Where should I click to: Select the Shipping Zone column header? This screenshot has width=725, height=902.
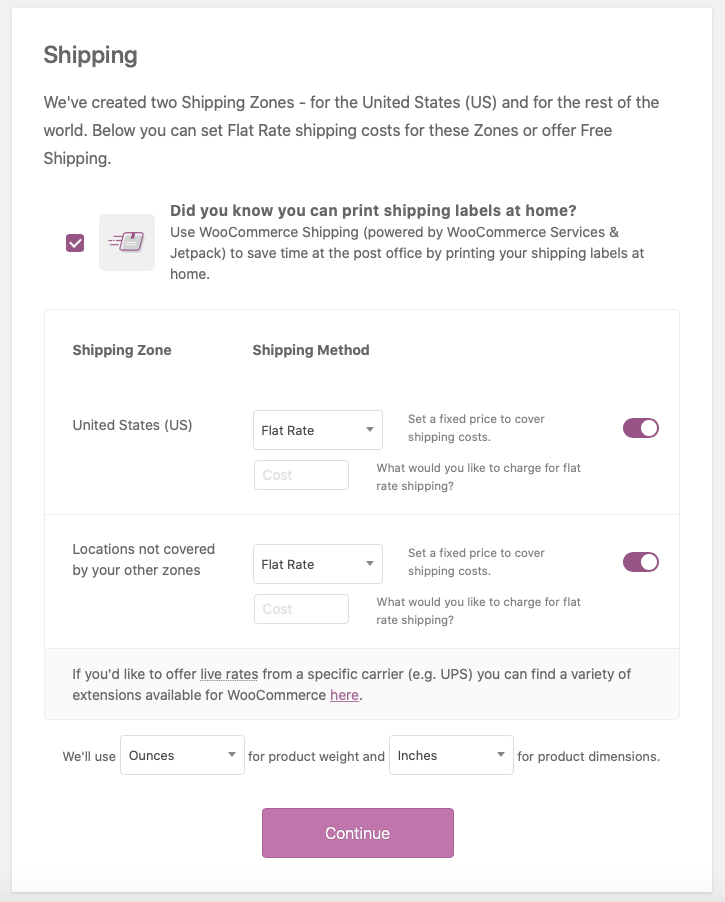tap(121, 350)
